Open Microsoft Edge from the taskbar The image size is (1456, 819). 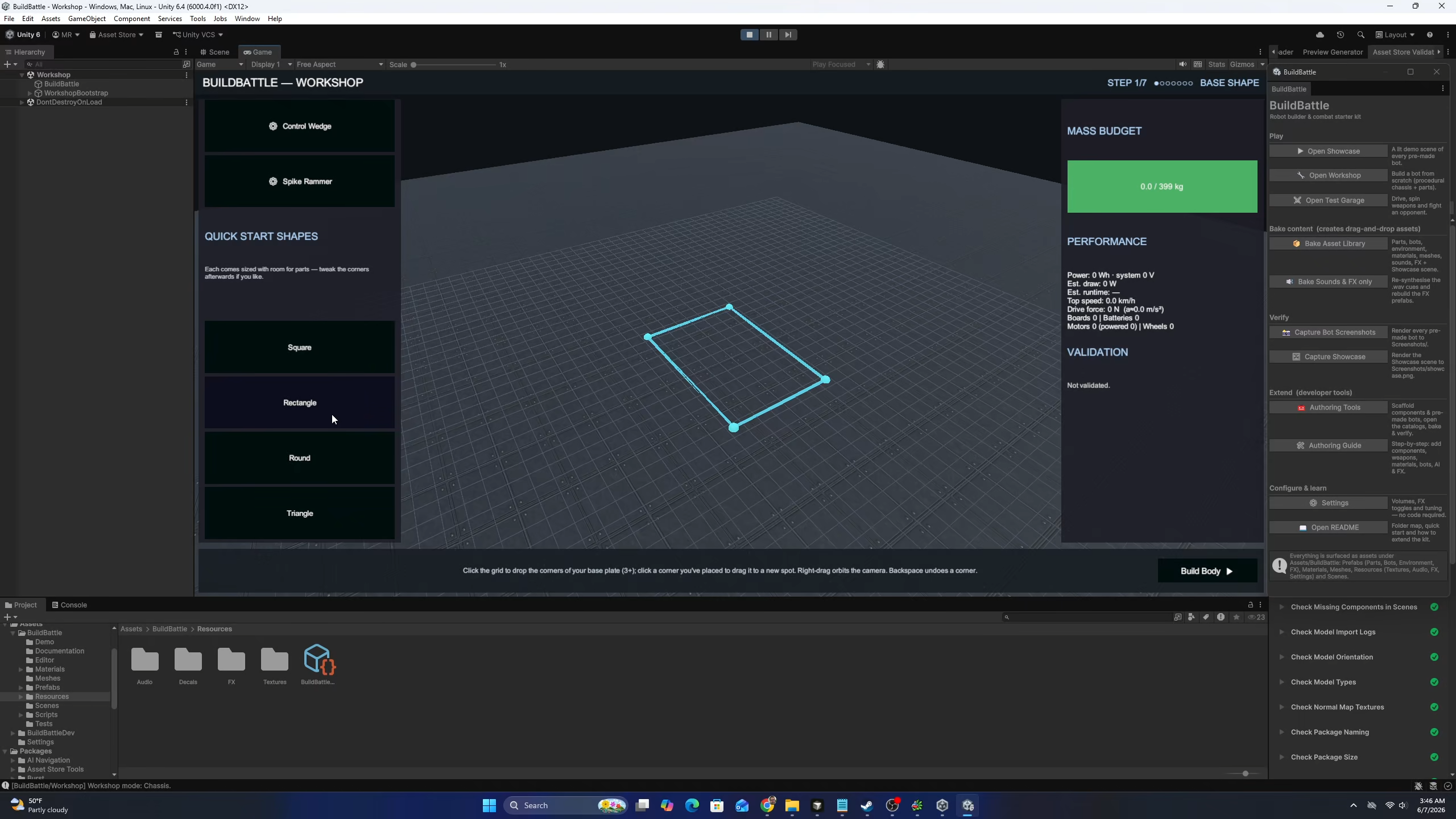coord(692,805)
